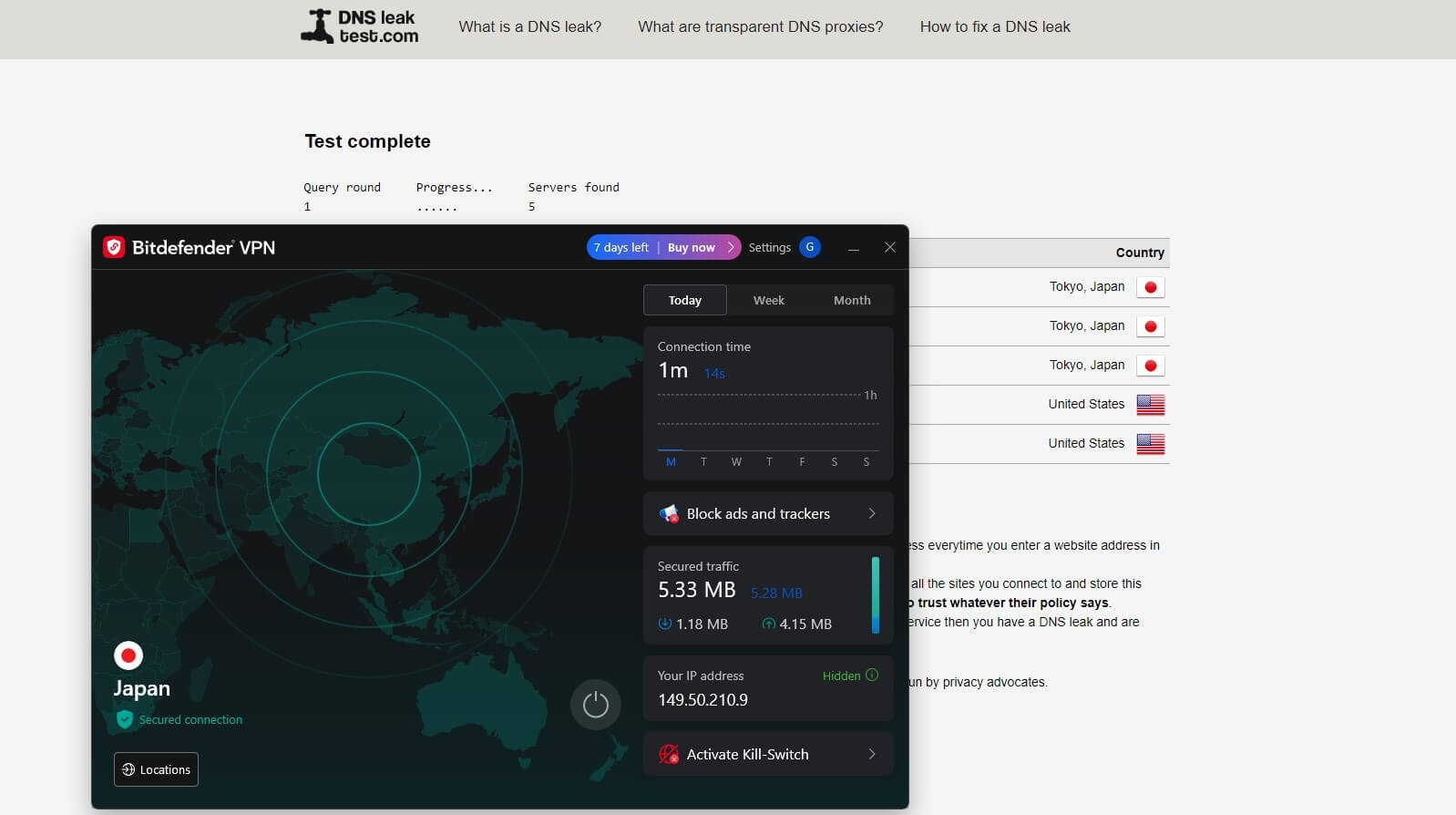Open the How to fix a DNS leak link

(x=995, y=26)
